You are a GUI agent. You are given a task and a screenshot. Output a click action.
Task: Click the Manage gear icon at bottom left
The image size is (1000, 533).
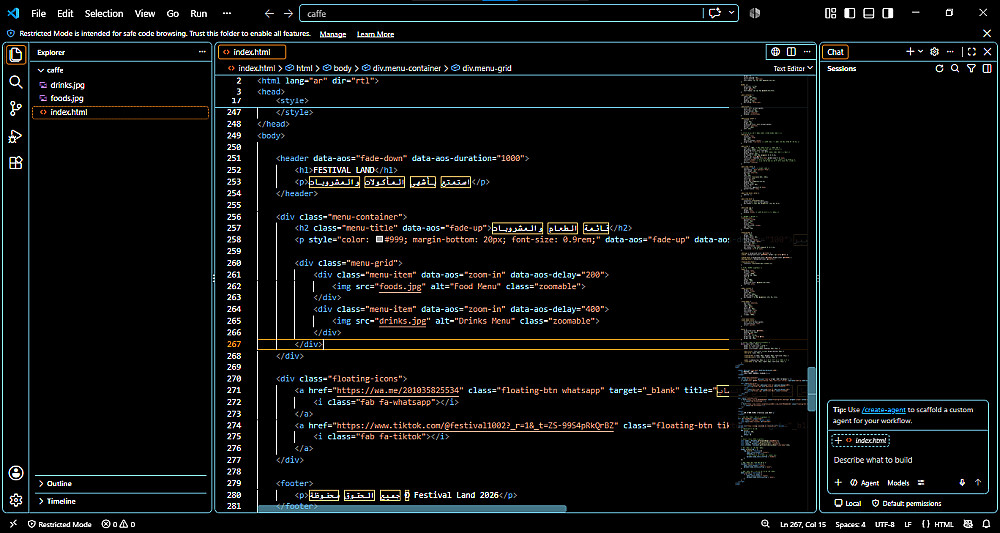(16, 500)
